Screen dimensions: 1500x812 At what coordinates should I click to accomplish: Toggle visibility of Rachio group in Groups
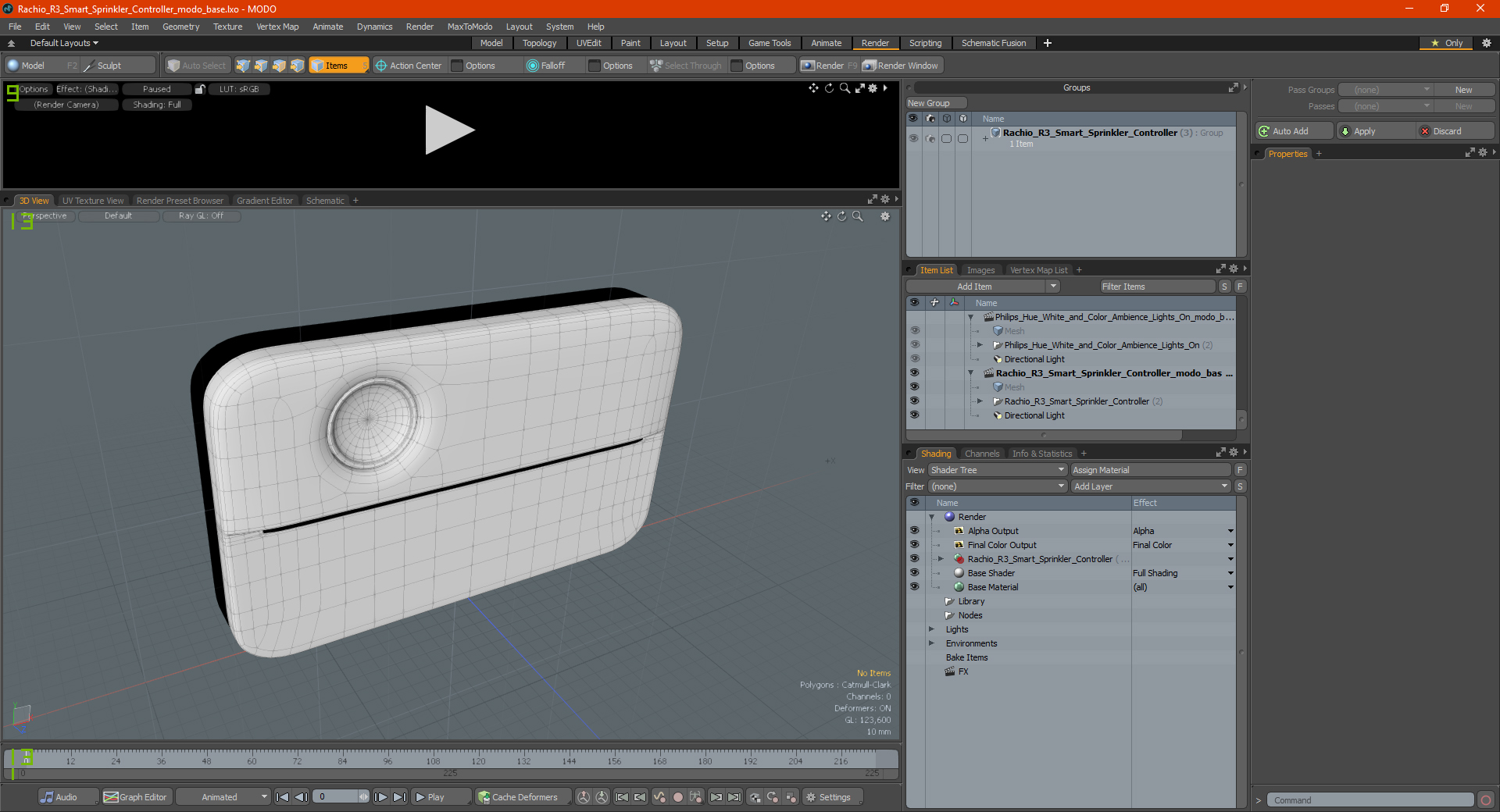[x=912, y=138]
